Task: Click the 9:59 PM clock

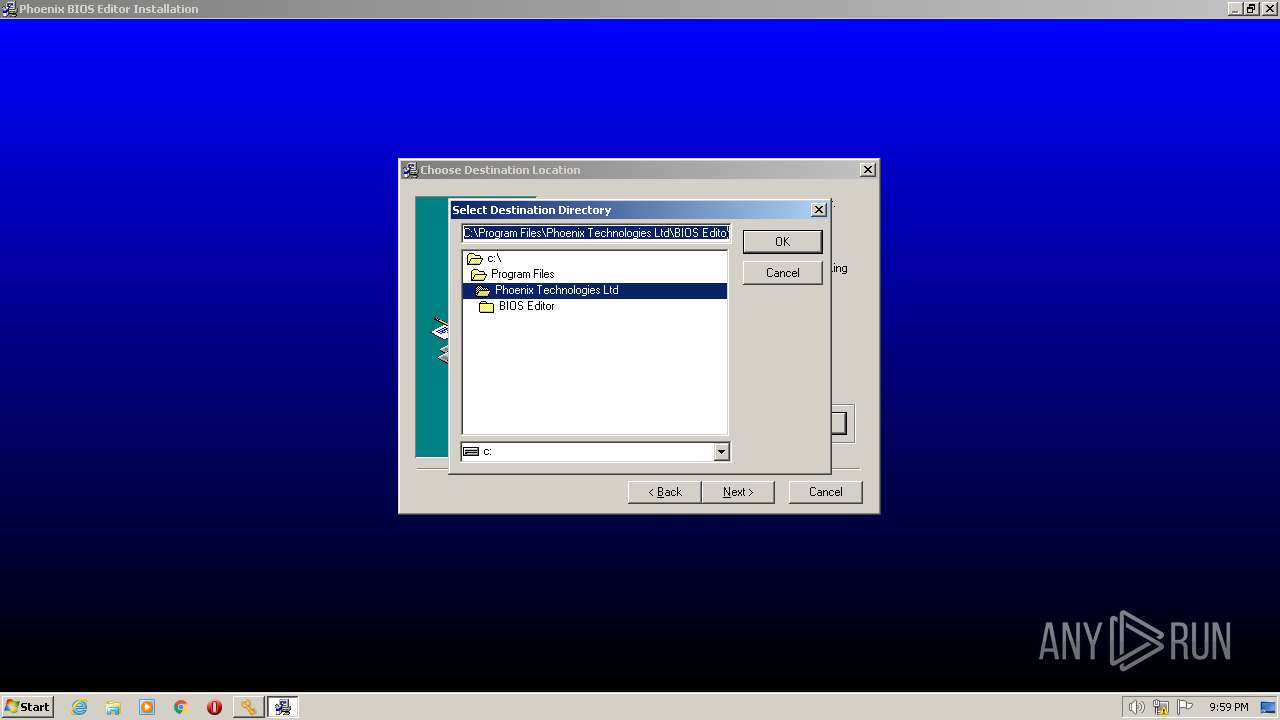Action: (x=1228, y=707)
